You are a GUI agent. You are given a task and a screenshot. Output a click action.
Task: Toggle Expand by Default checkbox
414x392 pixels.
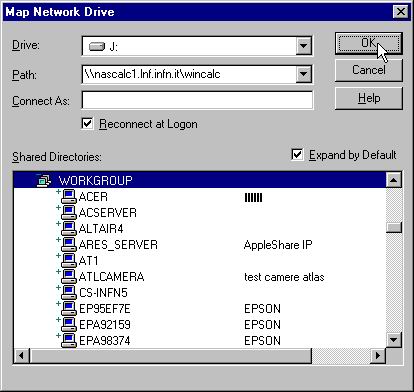(x=297, y=155)
